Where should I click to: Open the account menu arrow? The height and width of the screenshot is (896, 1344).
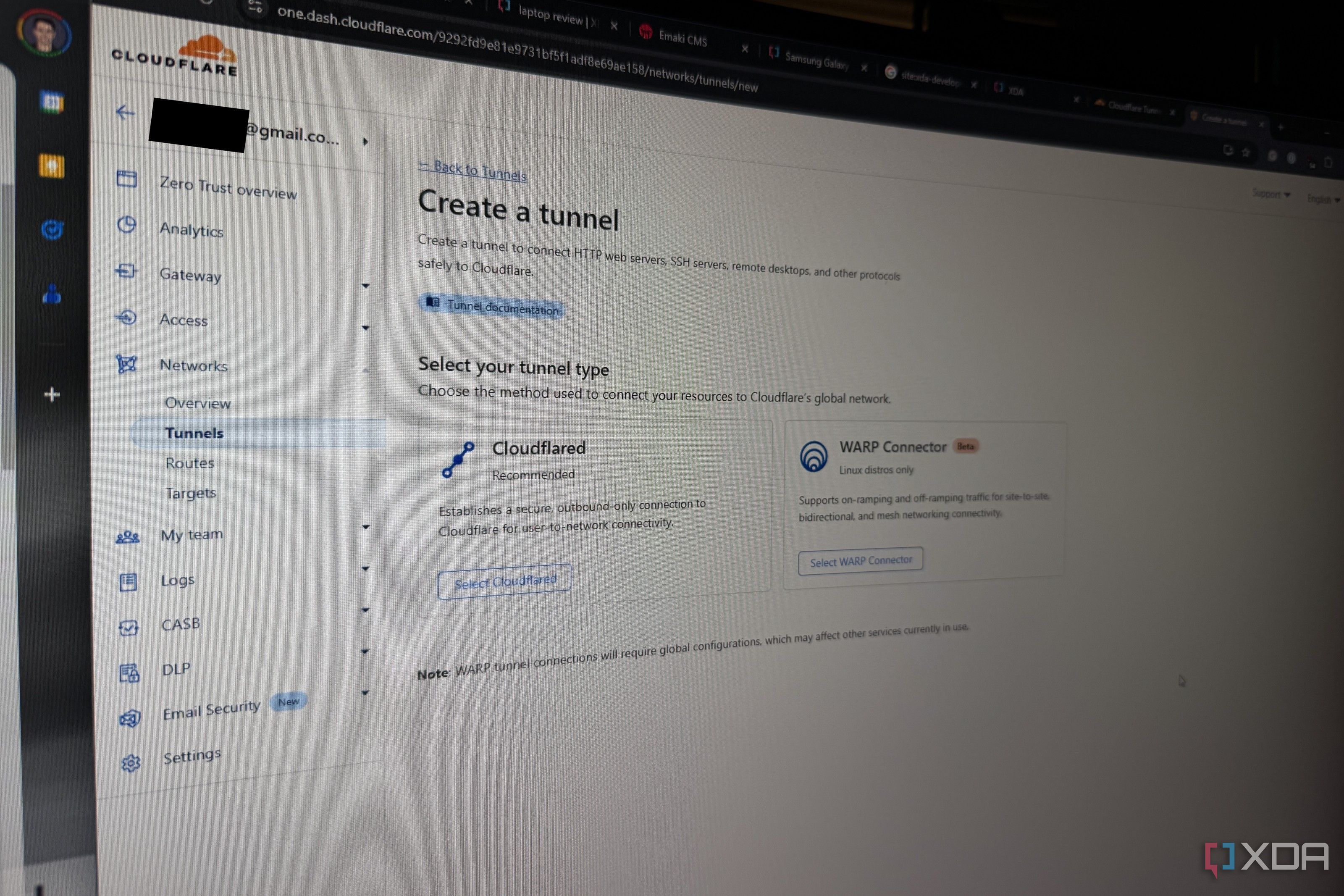coord(365,141)
